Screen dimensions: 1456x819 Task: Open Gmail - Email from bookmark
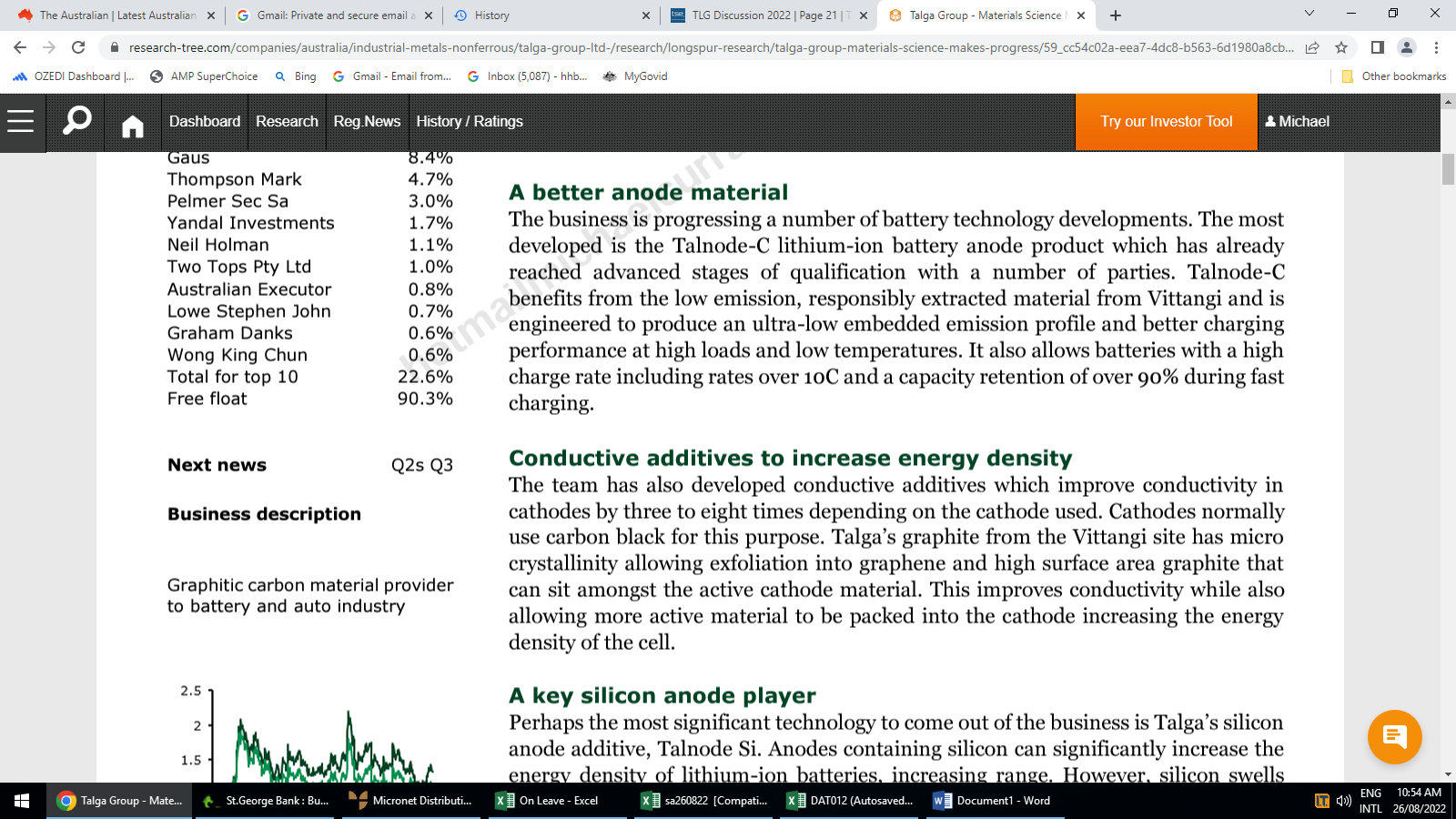(392, 76)
